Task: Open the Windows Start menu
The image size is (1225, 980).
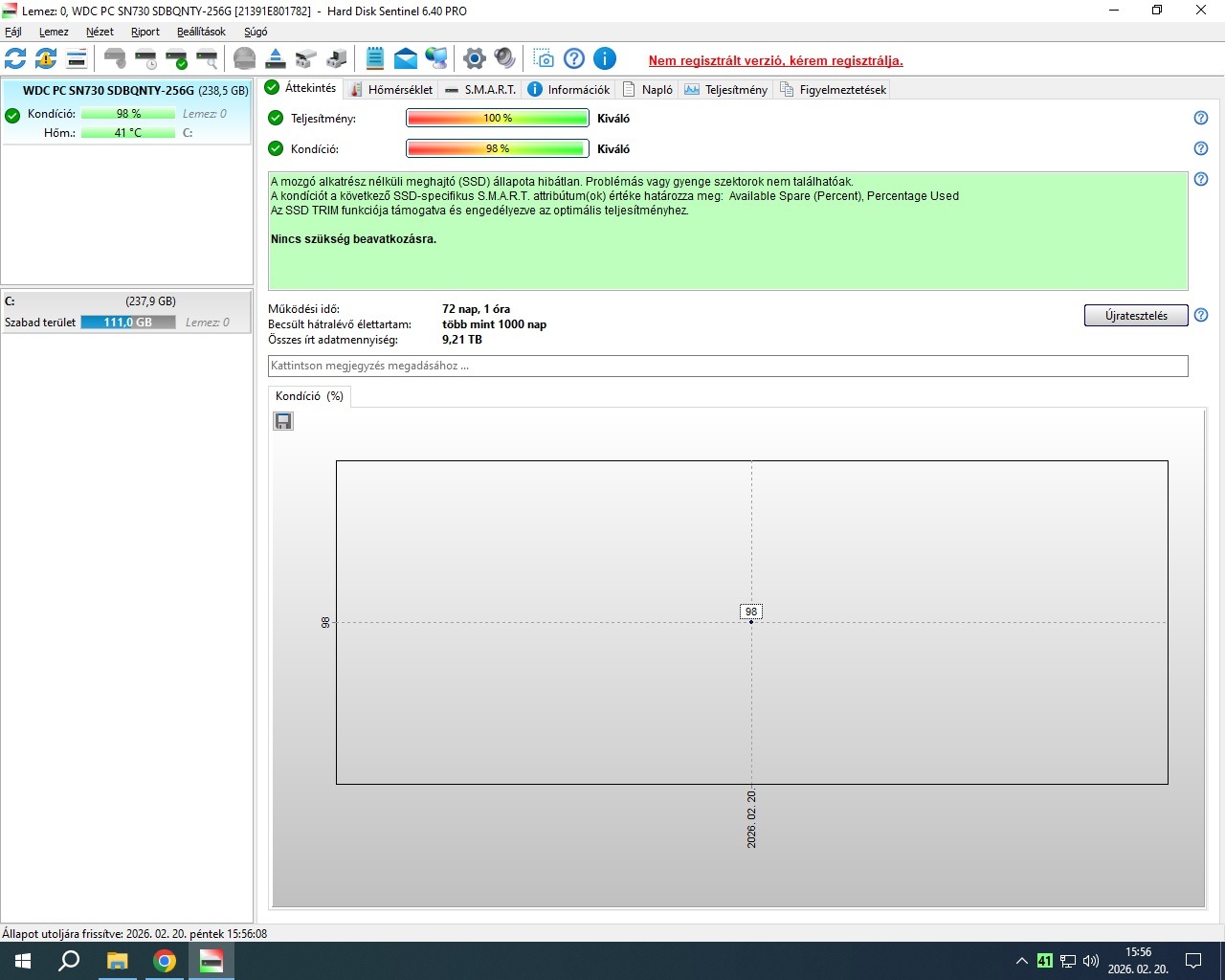Action: (x=23, y=961)
